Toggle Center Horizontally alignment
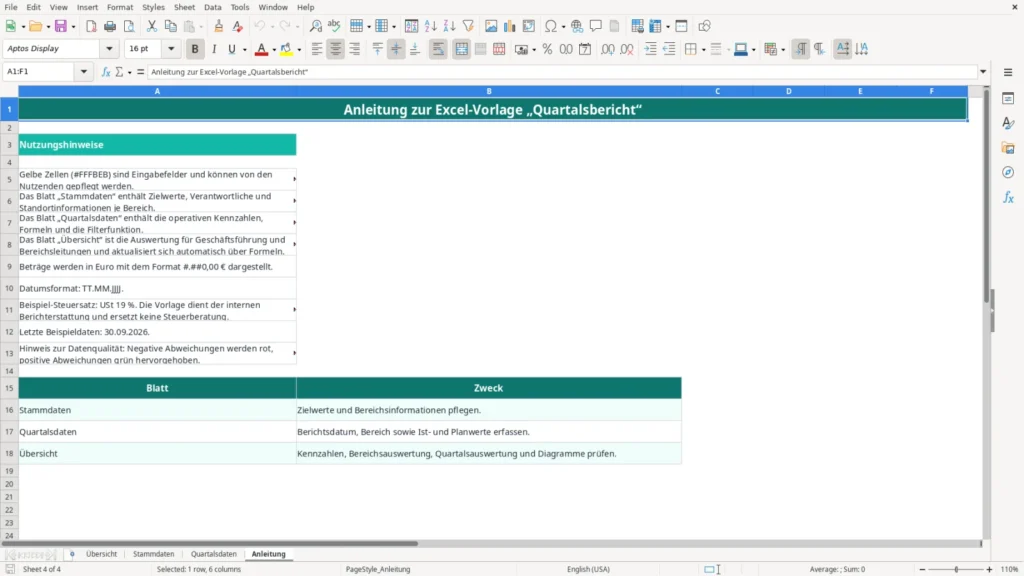This screenshot has height=576, width=1024. click(x=336, y=49)
